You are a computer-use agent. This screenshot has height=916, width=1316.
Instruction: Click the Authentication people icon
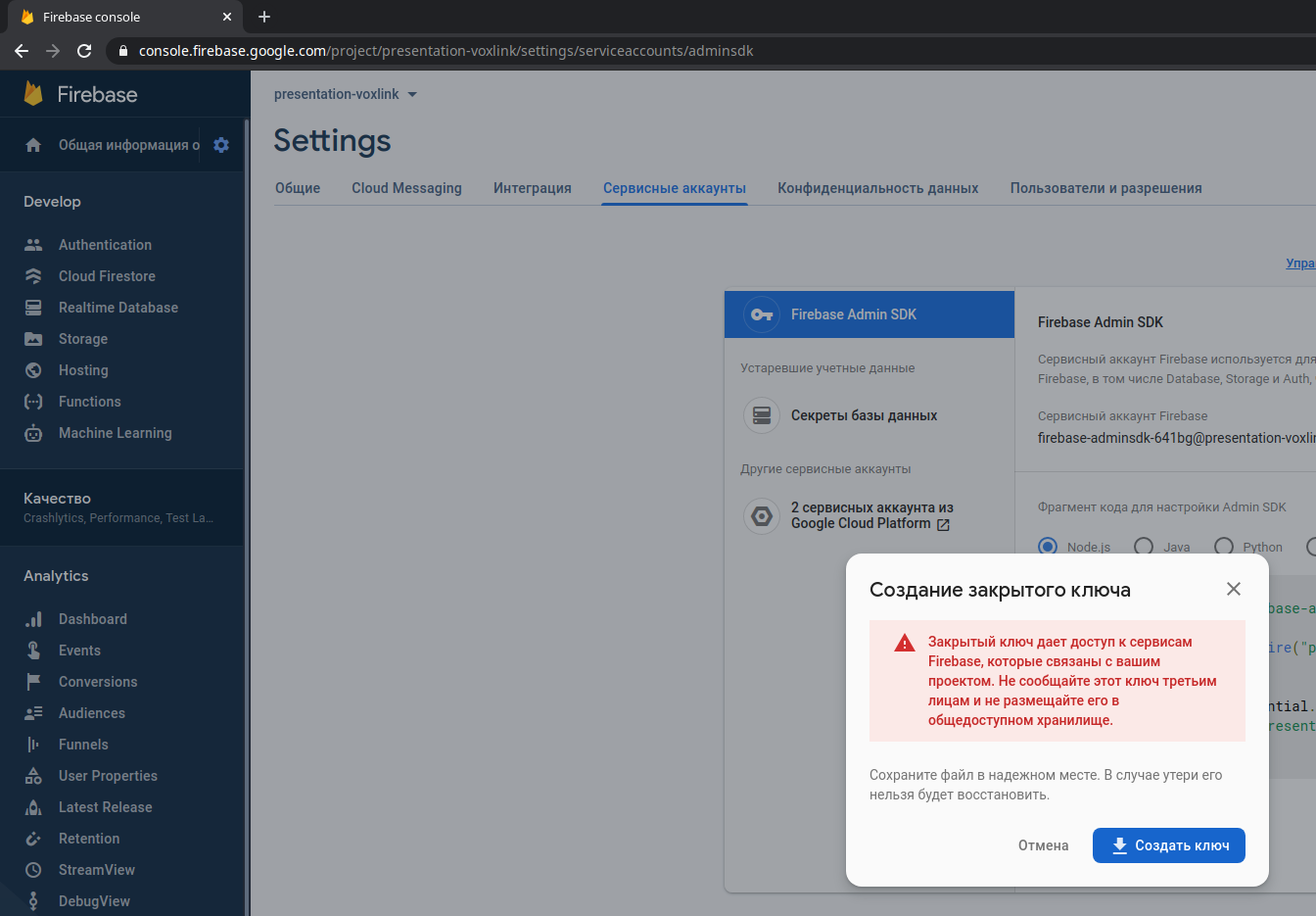pos(33,245)
